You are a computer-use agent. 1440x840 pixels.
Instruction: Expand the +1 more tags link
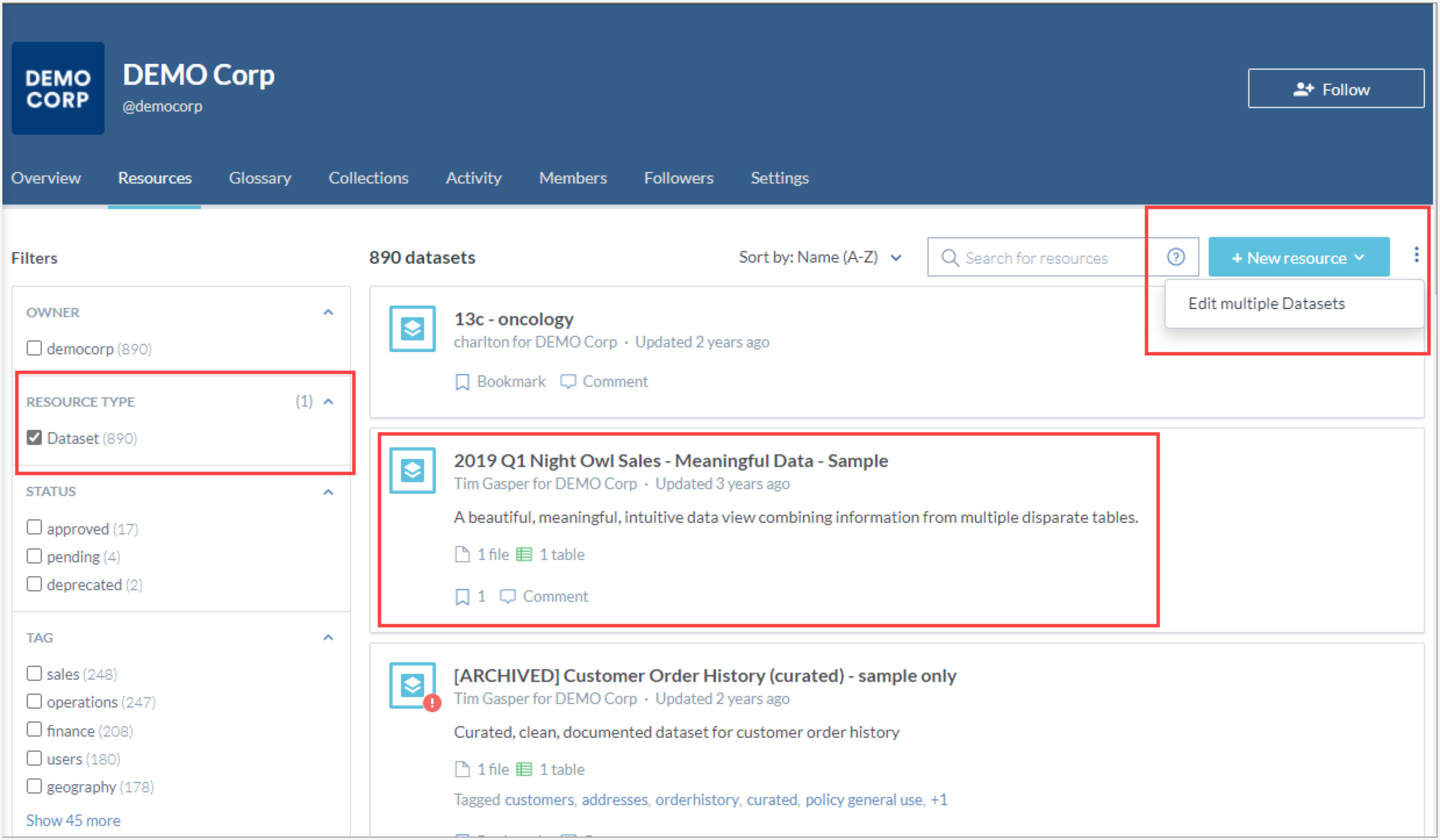click(x=938, y=799)
